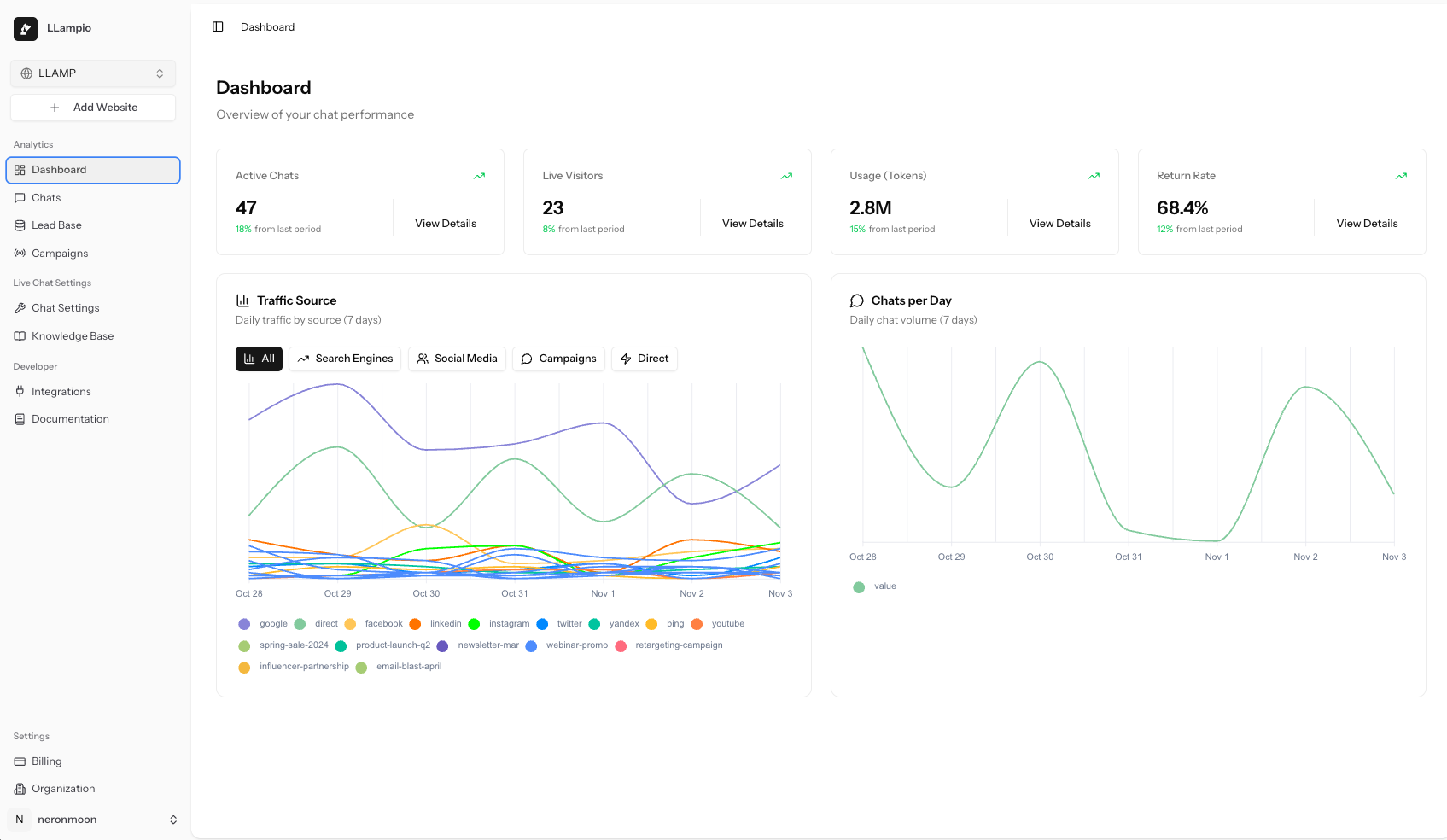Viewport: 1447px width, 840px height.
Task: Click the Add Website button
Action: (x=93, y=108)
